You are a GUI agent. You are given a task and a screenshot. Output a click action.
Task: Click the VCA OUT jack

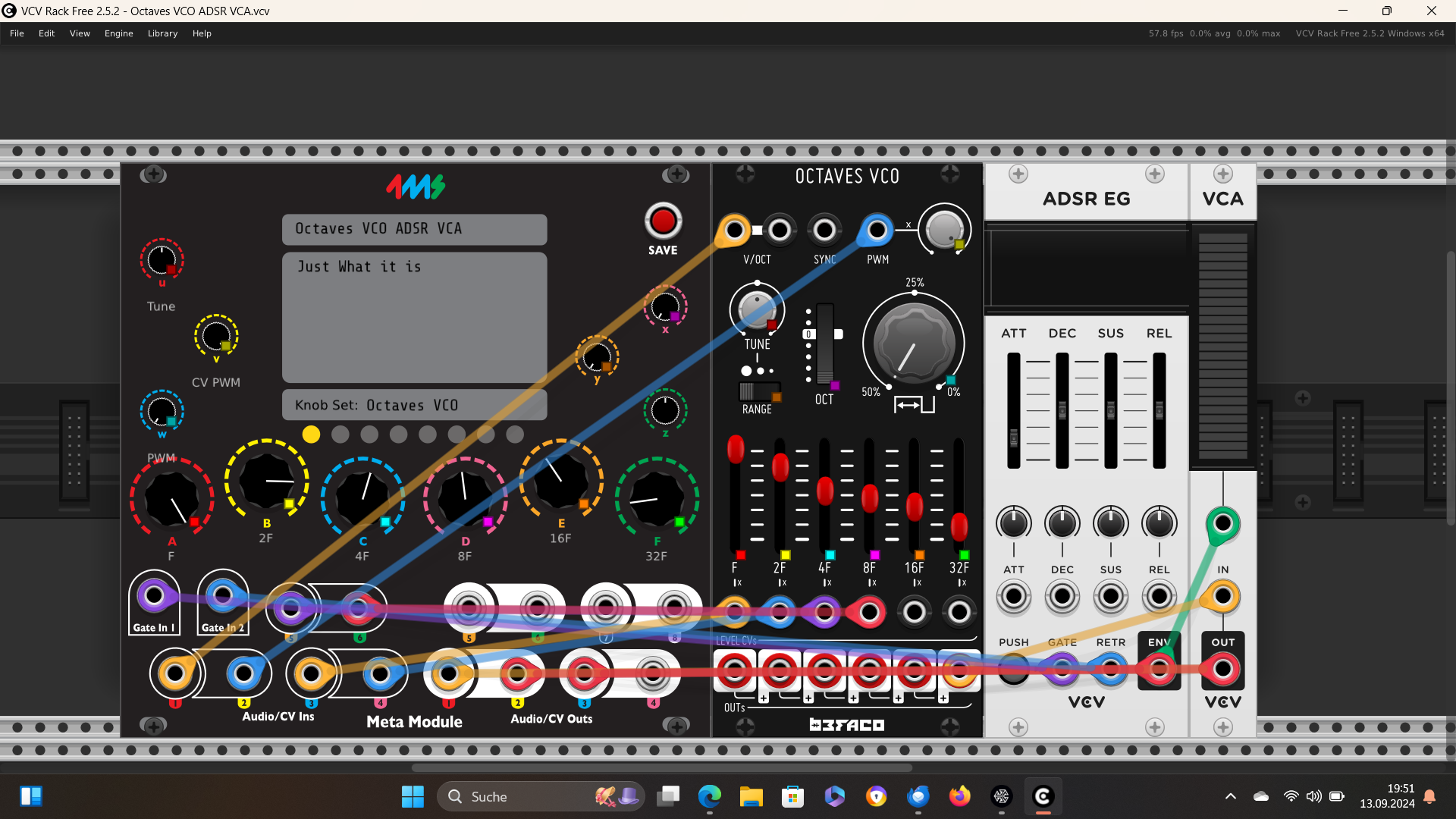pos(1222,669)
